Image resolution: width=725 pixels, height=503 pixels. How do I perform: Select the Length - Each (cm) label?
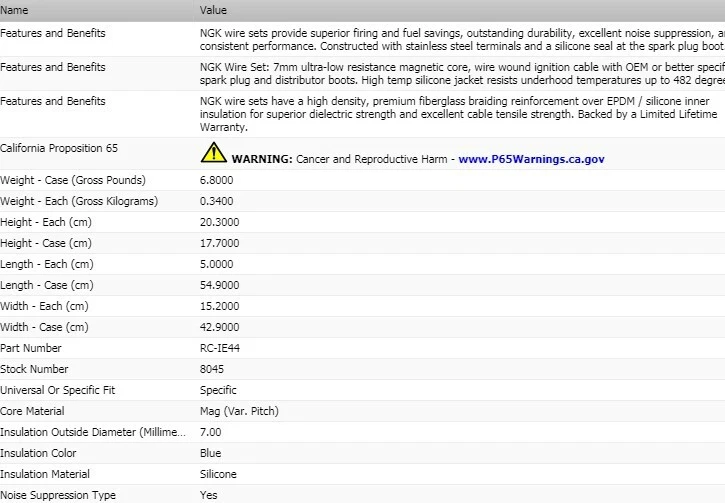pyautogui.click(x=47, y=264)
